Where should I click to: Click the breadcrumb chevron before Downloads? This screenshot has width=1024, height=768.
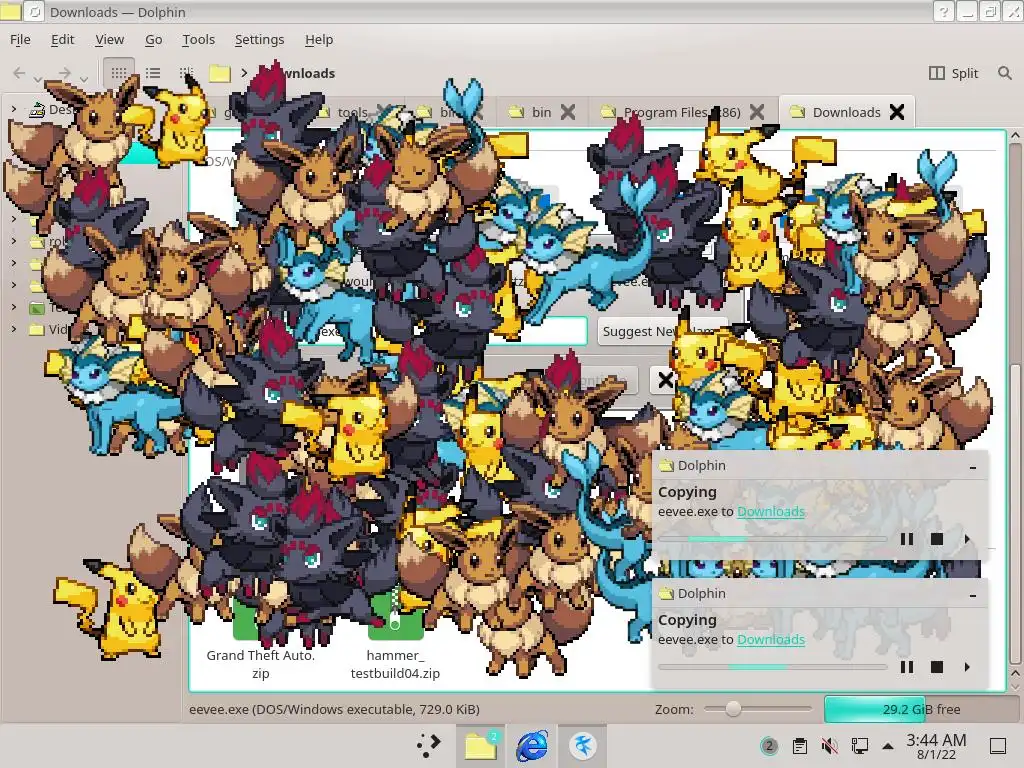click(x=244, y=73)
